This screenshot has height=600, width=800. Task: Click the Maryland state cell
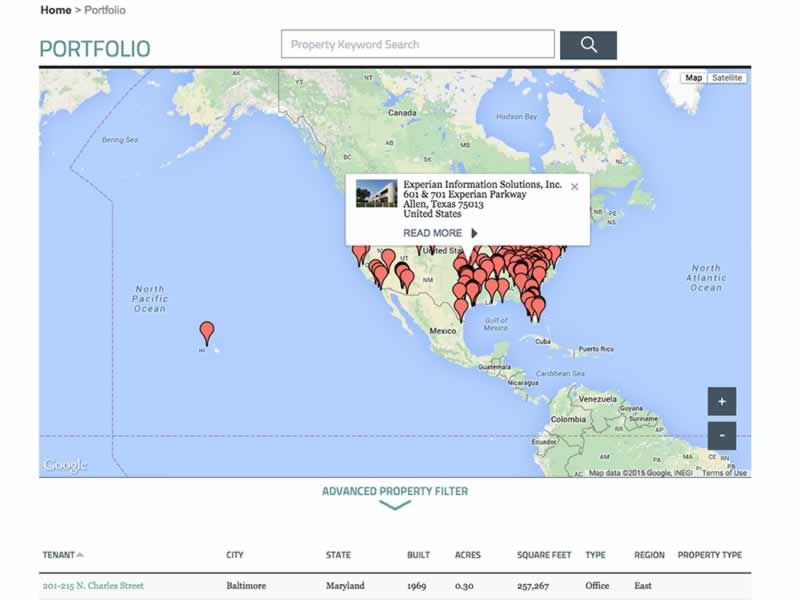click(345, 586)
